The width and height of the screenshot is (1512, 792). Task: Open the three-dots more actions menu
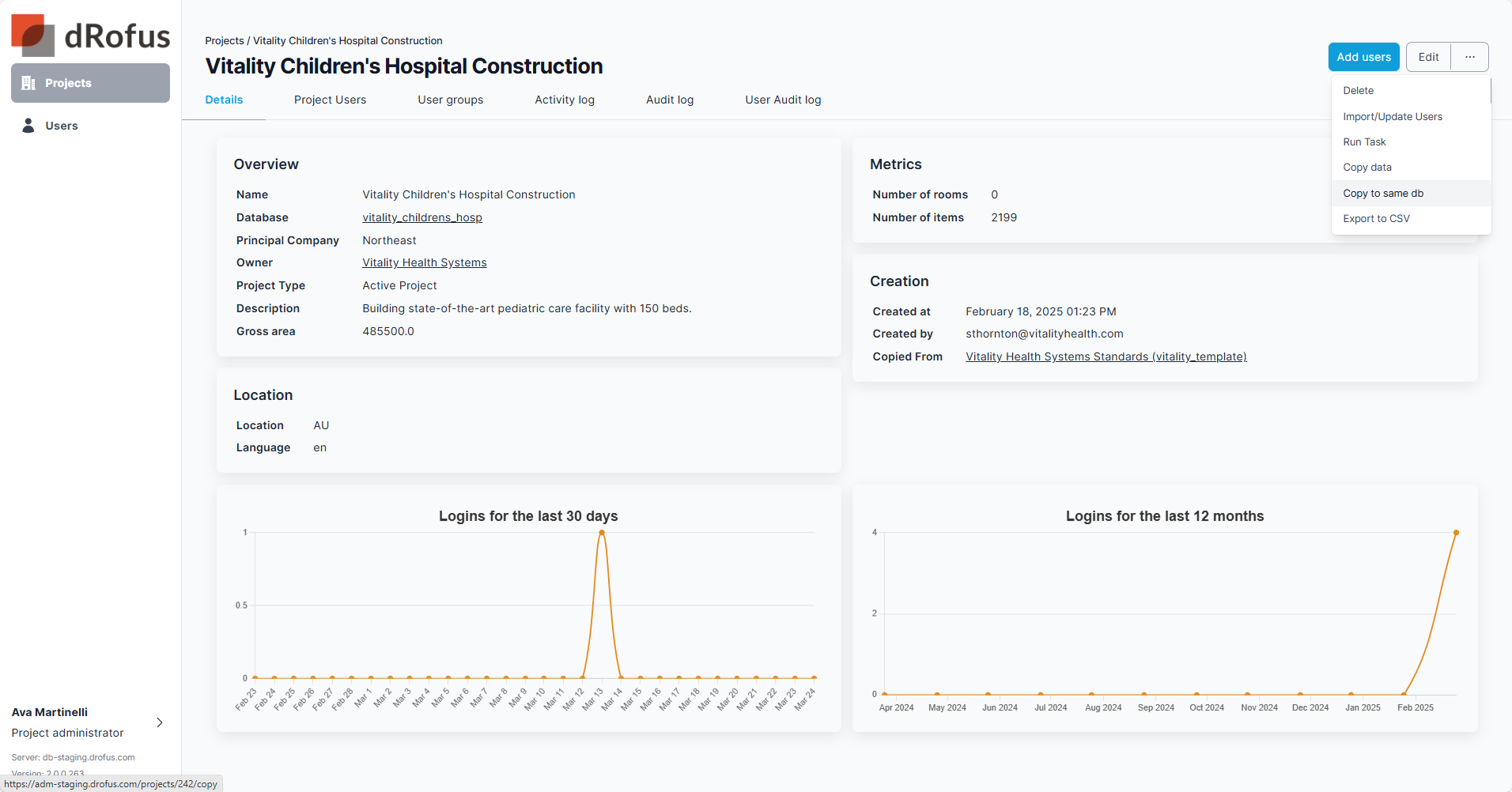pyautogui.click(x=1469, y=57)
